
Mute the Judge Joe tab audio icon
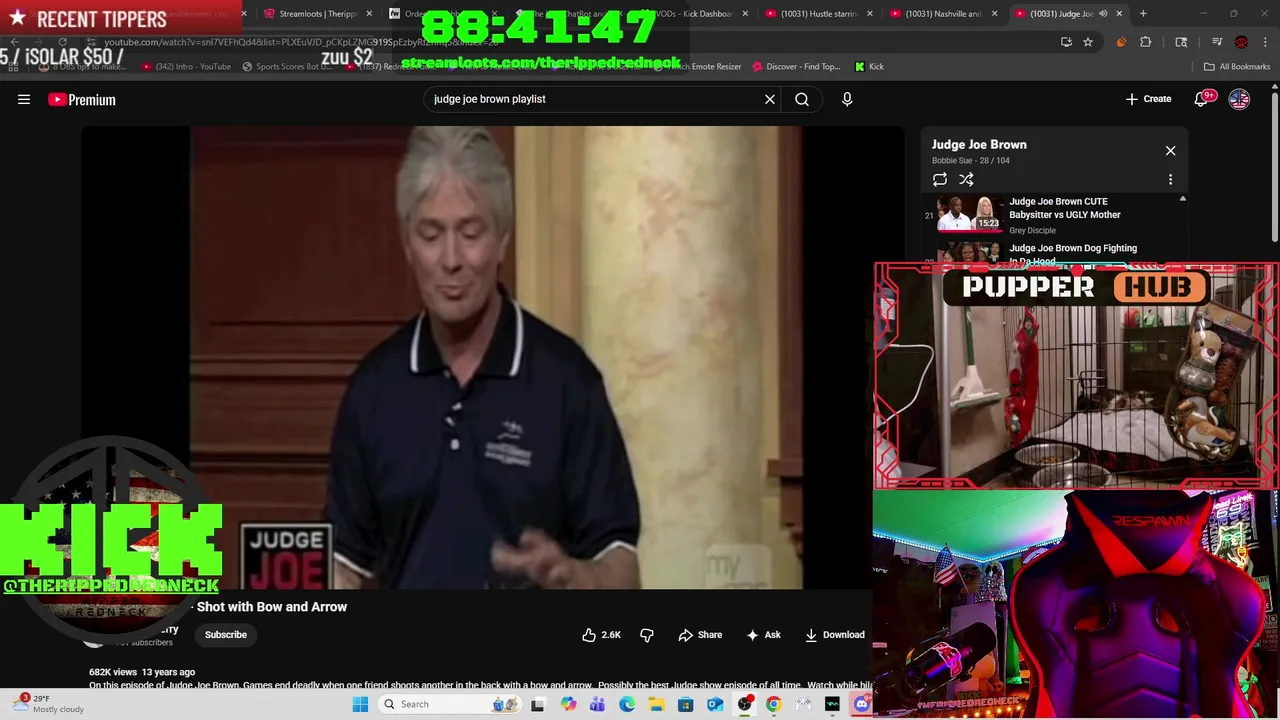[1103, 14]
